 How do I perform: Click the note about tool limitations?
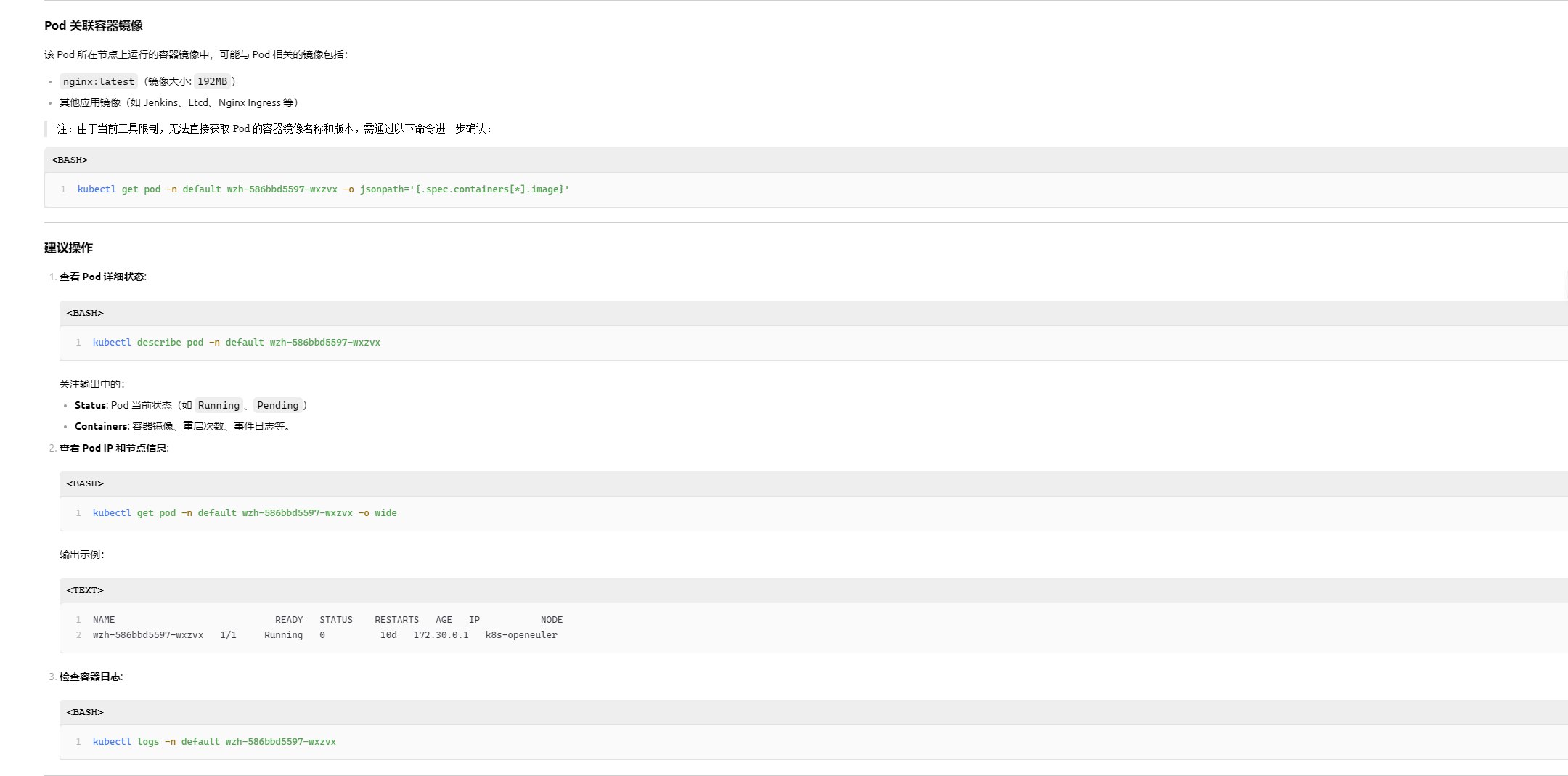[x=274, y=129]
